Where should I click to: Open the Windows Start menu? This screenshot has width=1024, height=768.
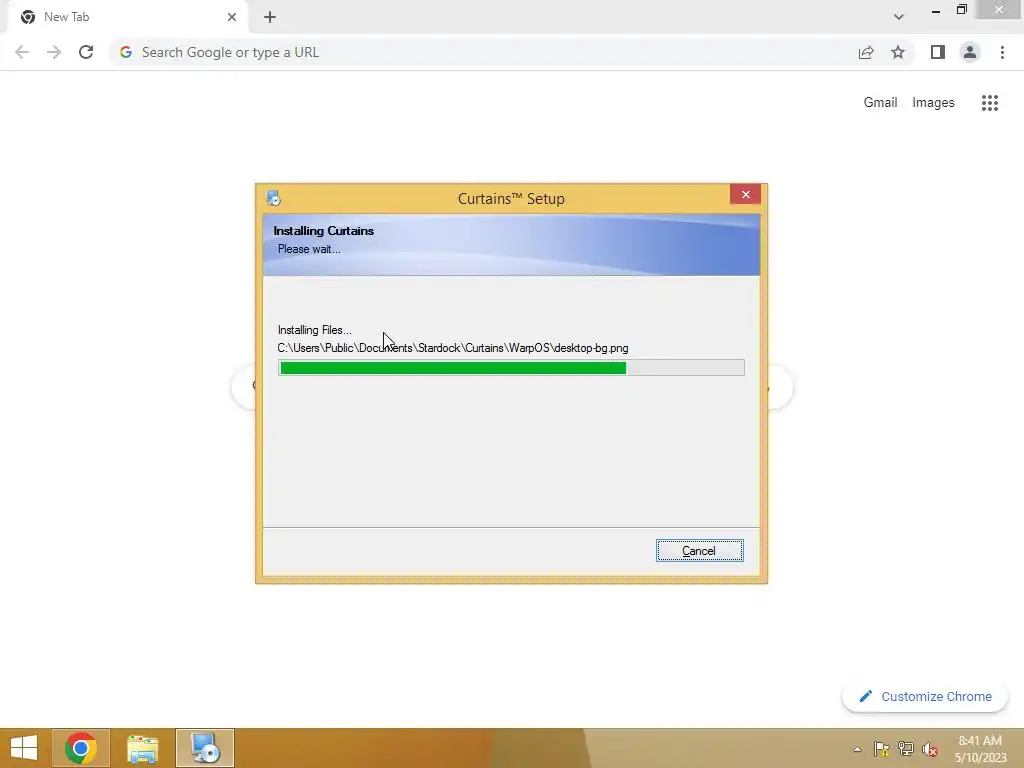(24, 748)
